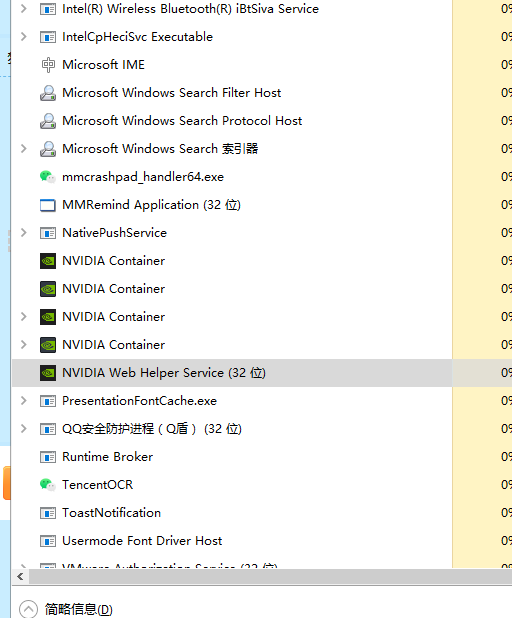Select mmcrashpad_handler64.exe process
The width and height of the screenshot is (512, 618).
pos(143,177)
